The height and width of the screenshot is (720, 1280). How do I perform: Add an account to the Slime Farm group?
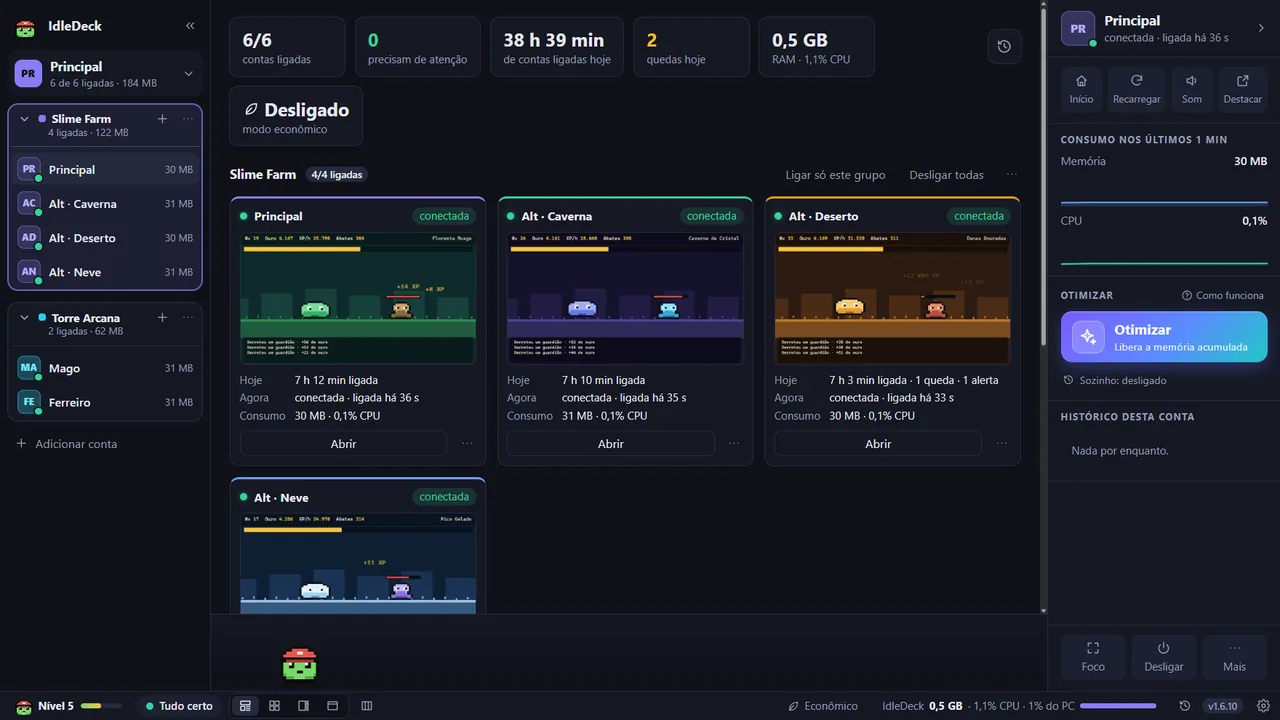coord(163,119)
